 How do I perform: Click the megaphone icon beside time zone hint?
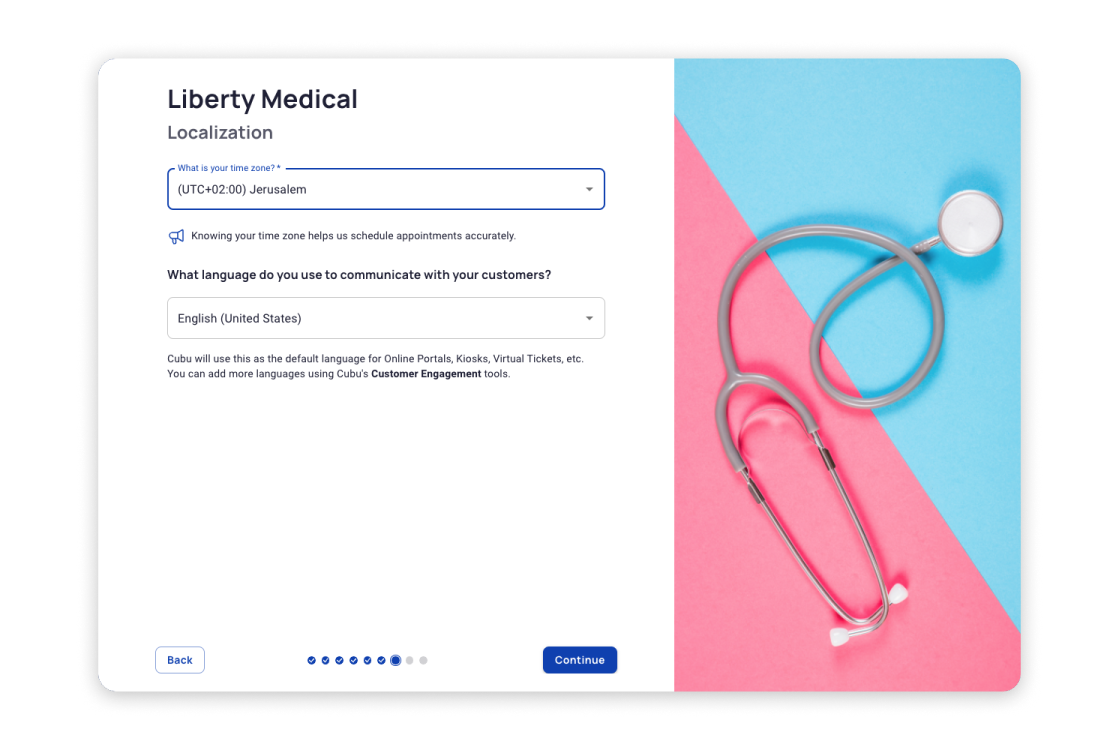176,236
